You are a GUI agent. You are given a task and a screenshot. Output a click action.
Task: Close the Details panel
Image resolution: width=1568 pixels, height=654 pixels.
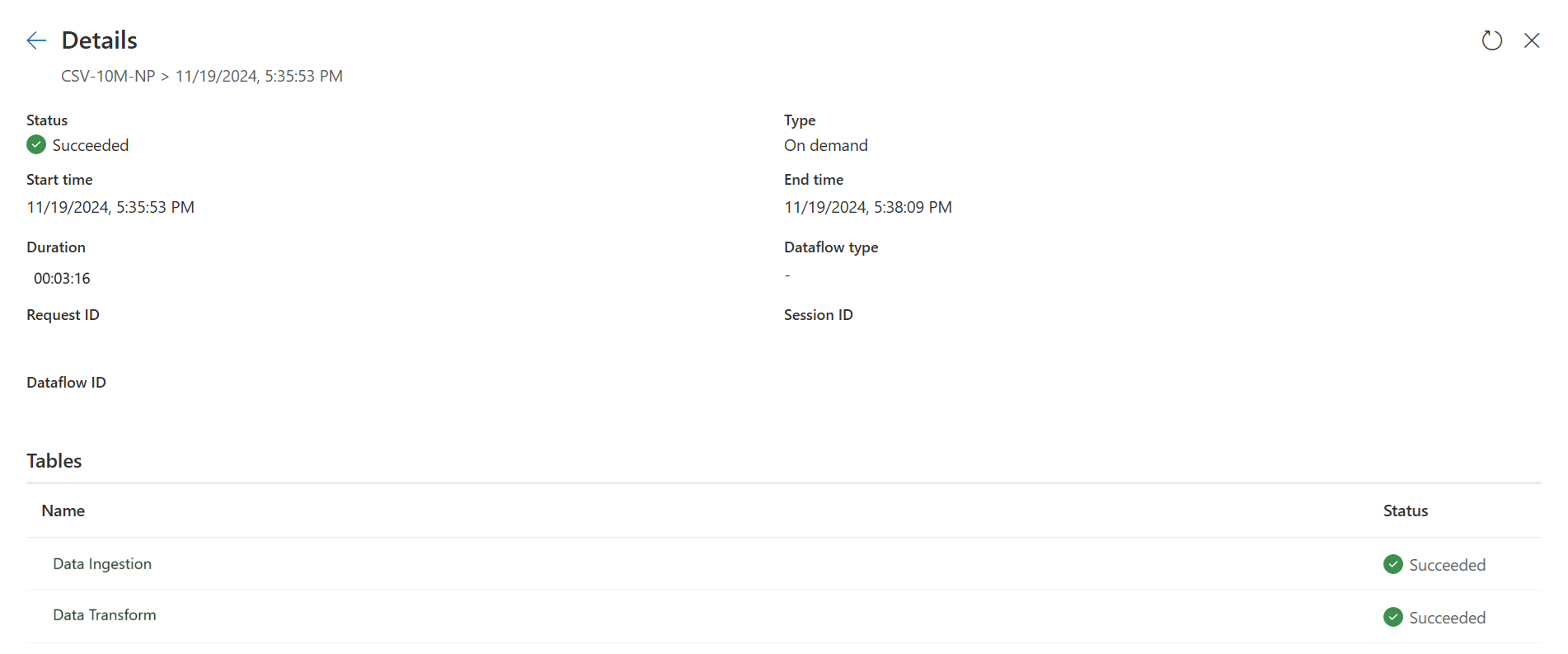1531,40
